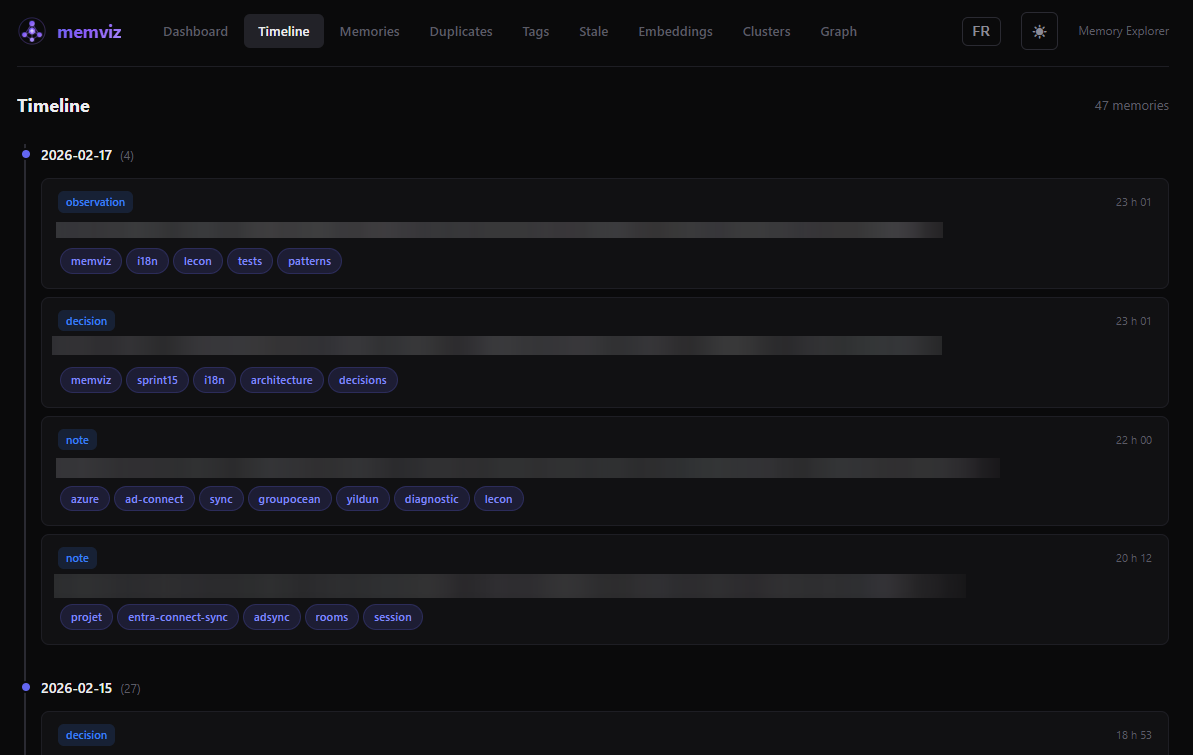This screenshot has height=755, width=1193.
Task: Click the 47 memories count
Action: pos(1131,106)
